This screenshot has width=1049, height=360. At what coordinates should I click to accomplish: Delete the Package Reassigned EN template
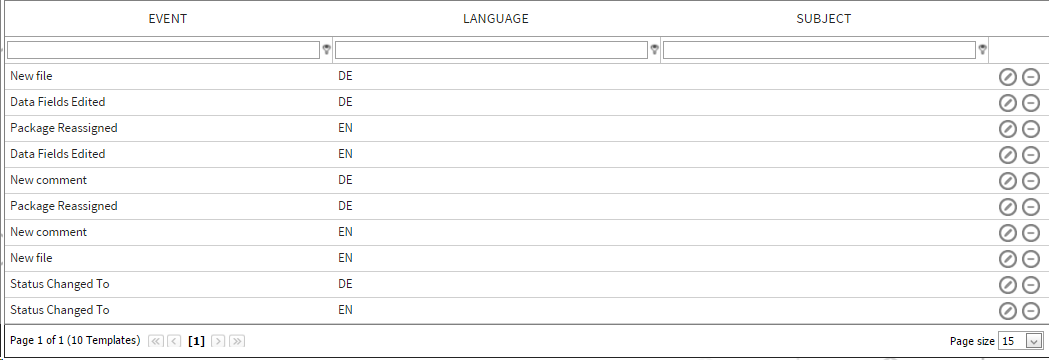coord(1031,129)
